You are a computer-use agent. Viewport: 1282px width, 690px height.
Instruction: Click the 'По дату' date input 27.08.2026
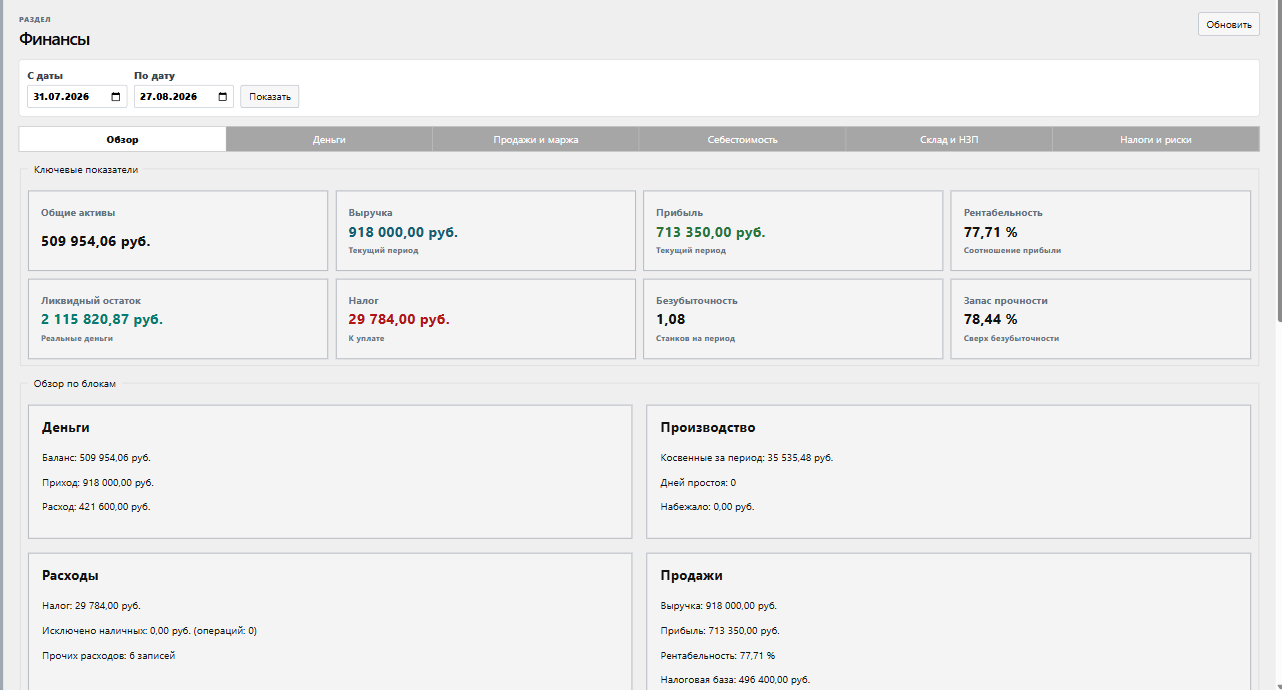(184, 97)
